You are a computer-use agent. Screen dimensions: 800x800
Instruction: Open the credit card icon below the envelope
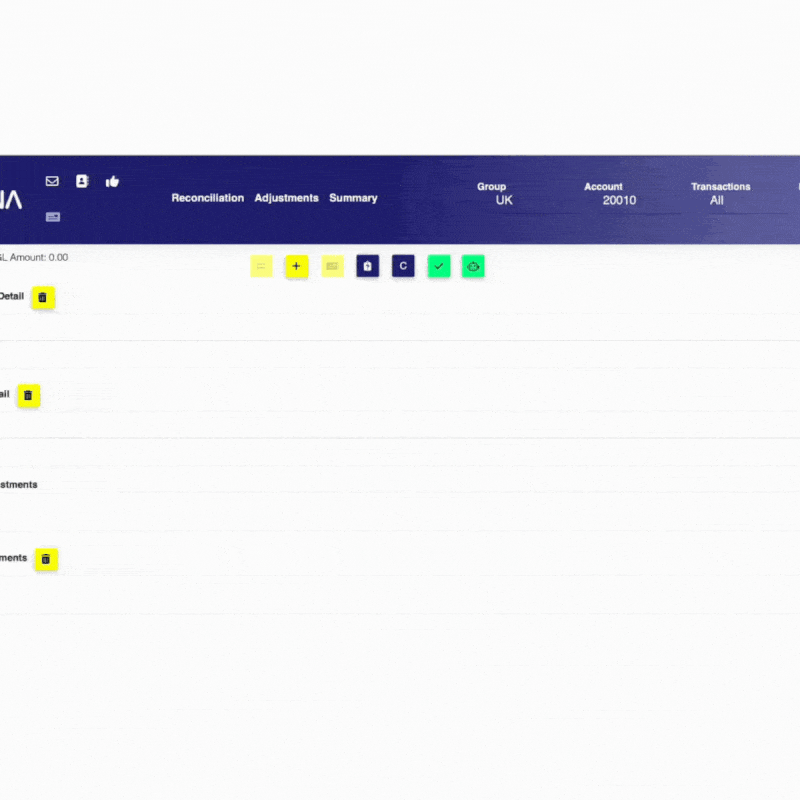[52, 216]
